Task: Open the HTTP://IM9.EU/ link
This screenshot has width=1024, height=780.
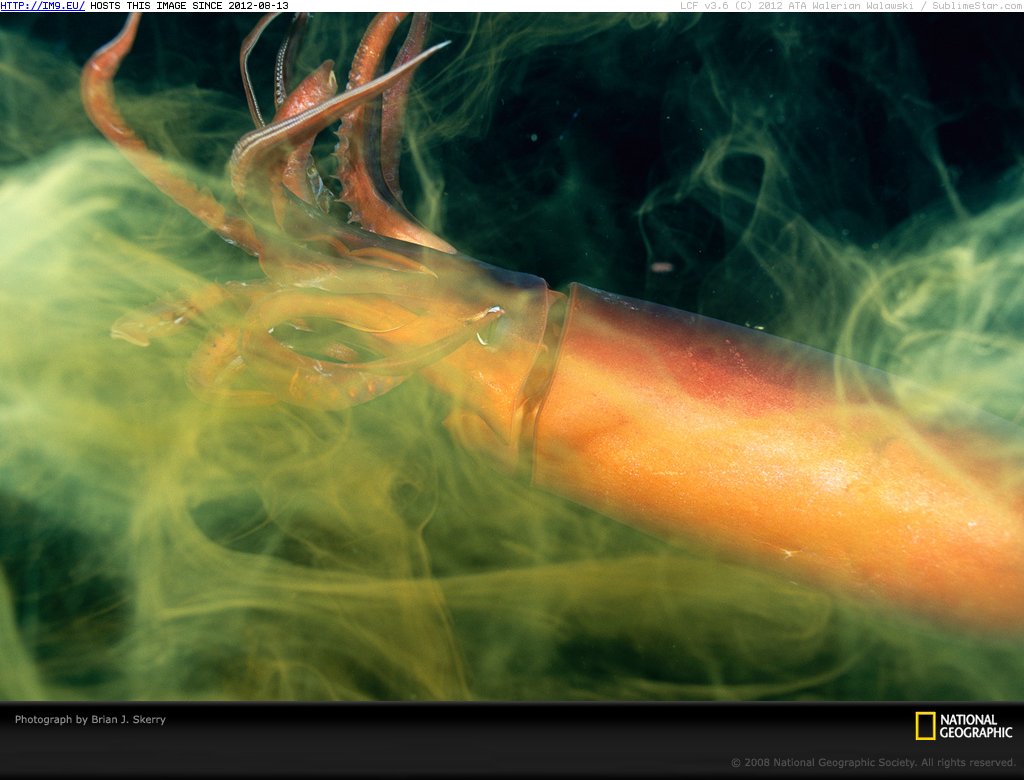Action: (42, 6)
